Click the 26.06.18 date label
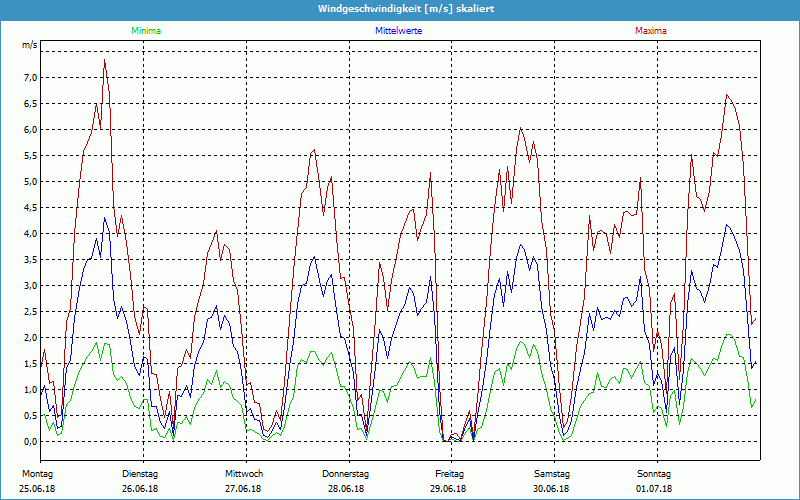 (x=140, y=489)
